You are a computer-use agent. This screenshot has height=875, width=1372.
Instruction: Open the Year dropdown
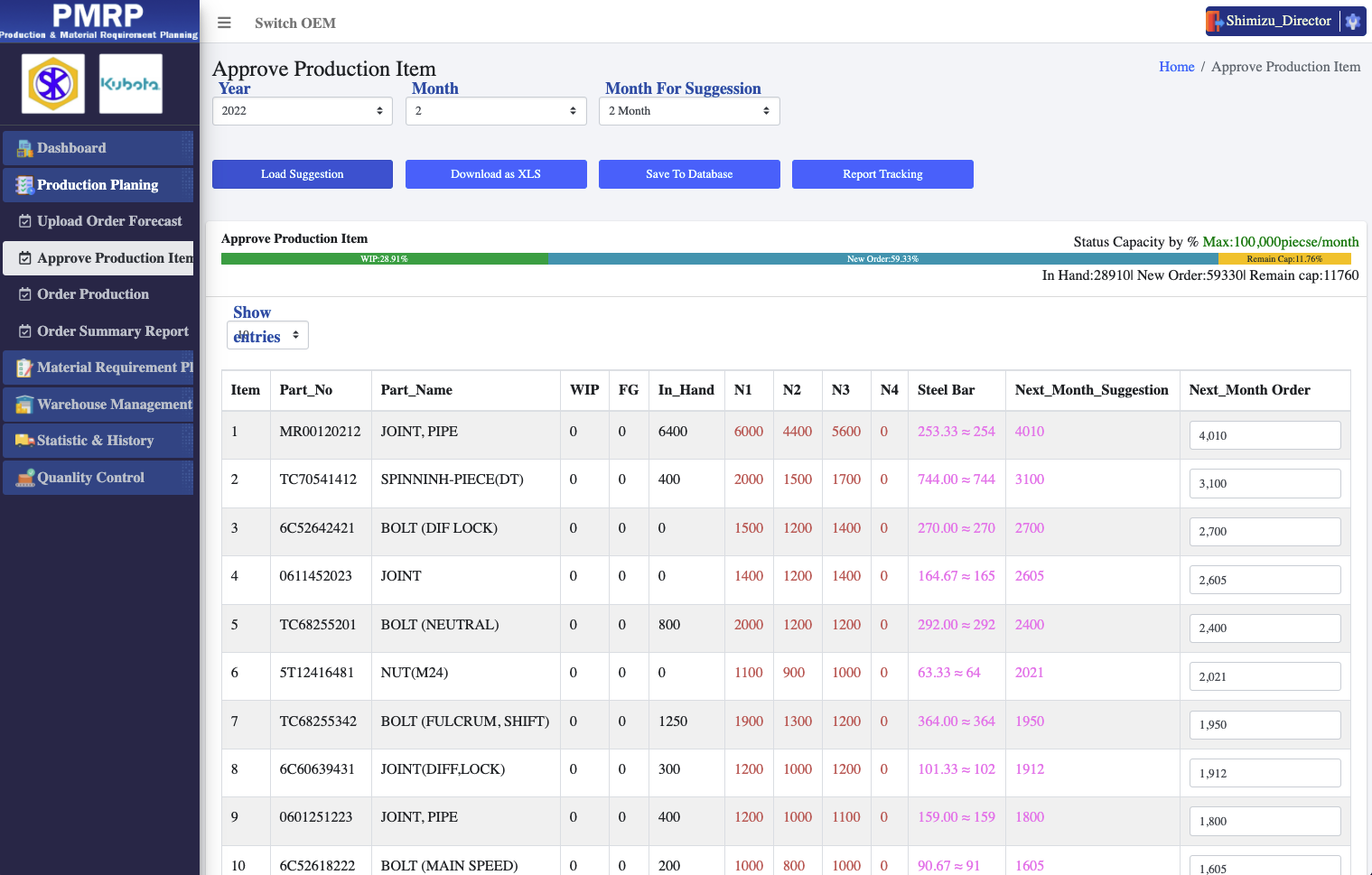[302, 111]
